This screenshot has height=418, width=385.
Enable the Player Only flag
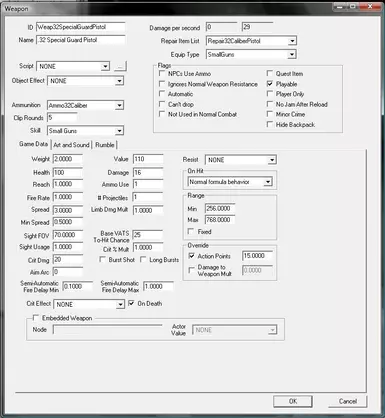[x=270, y=94]
